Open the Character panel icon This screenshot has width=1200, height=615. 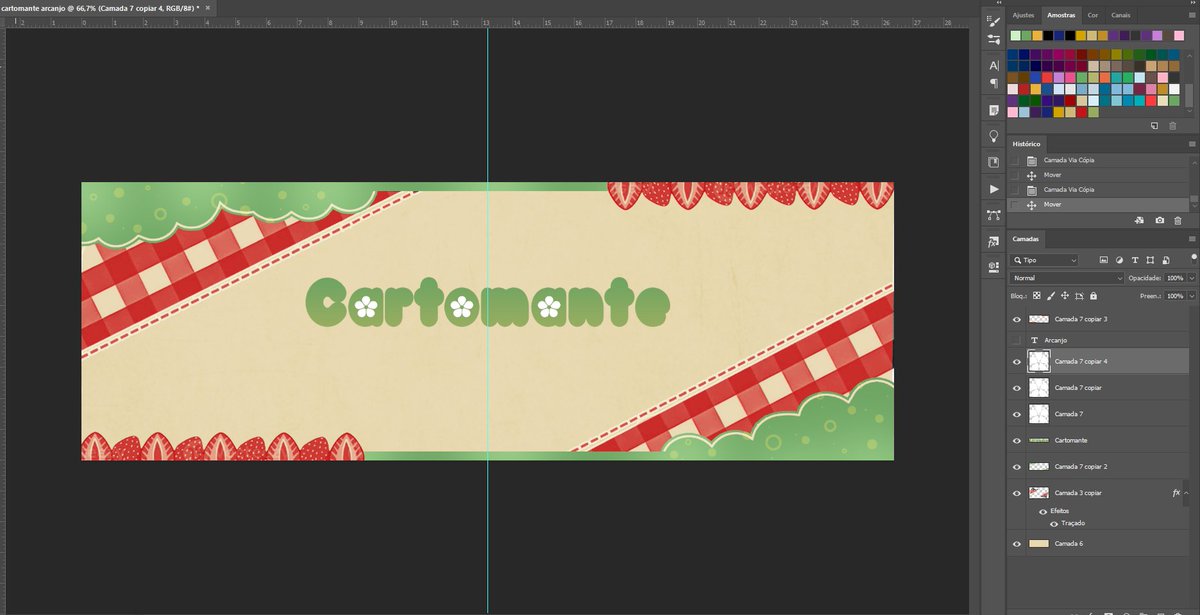[x=993, y=65]
